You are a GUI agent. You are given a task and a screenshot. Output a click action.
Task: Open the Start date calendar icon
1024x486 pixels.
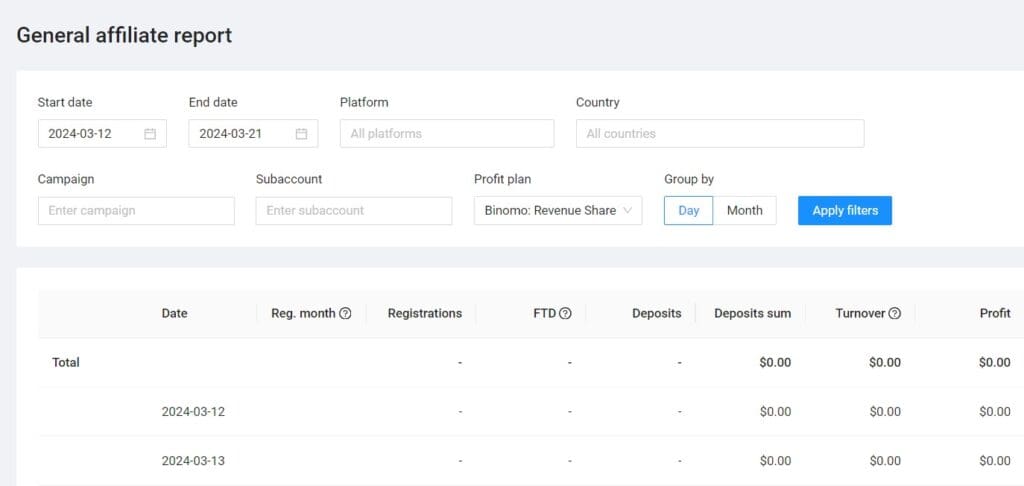[150, 134]
